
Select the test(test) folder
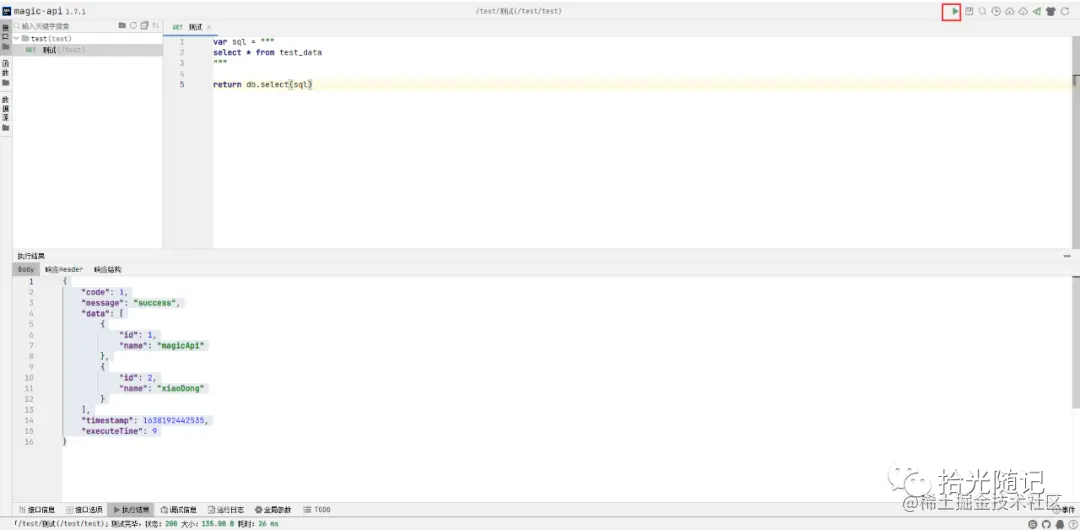pos(87,39)
